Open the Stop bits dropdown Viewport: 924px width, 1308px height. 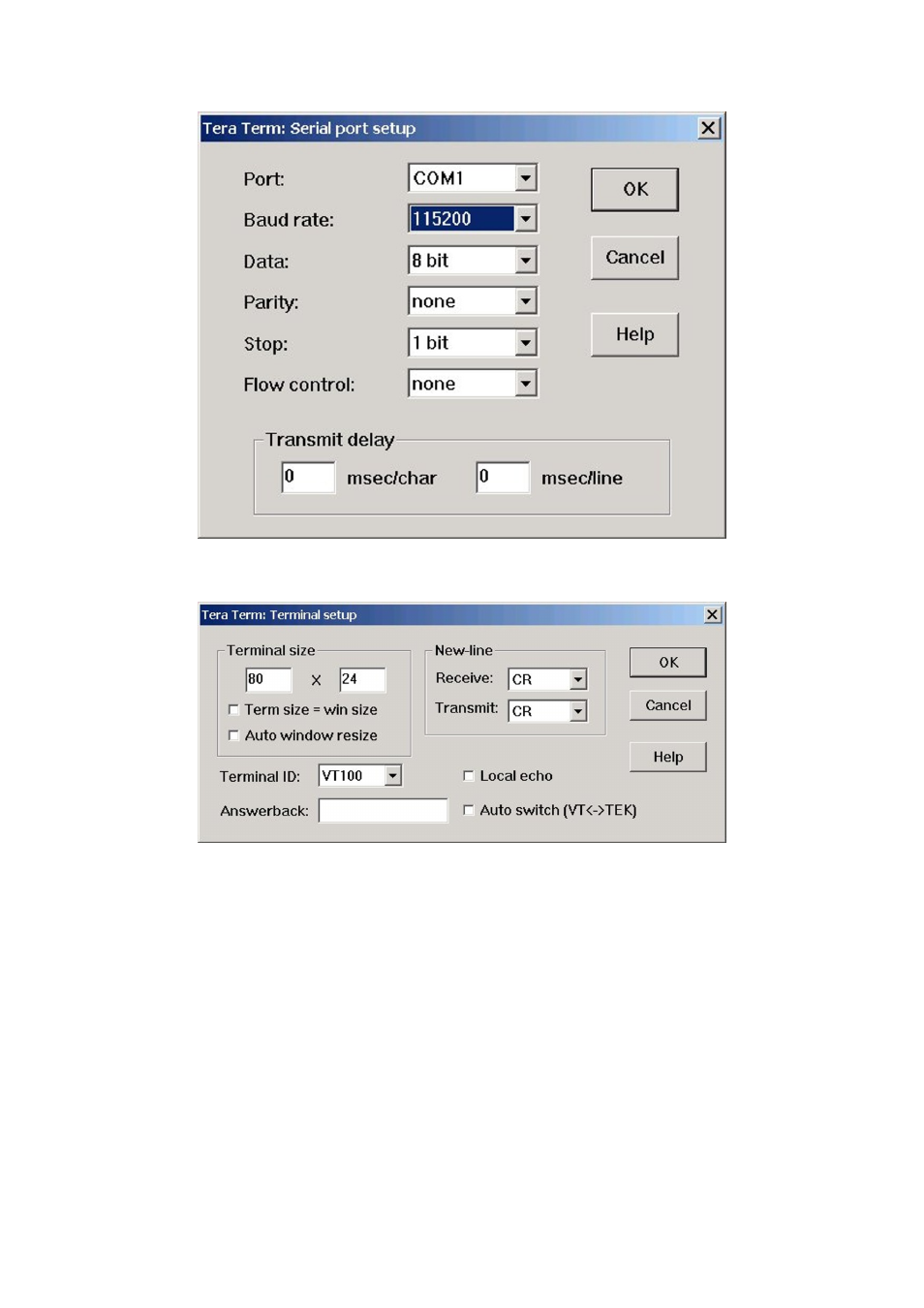tap(526, 343)
